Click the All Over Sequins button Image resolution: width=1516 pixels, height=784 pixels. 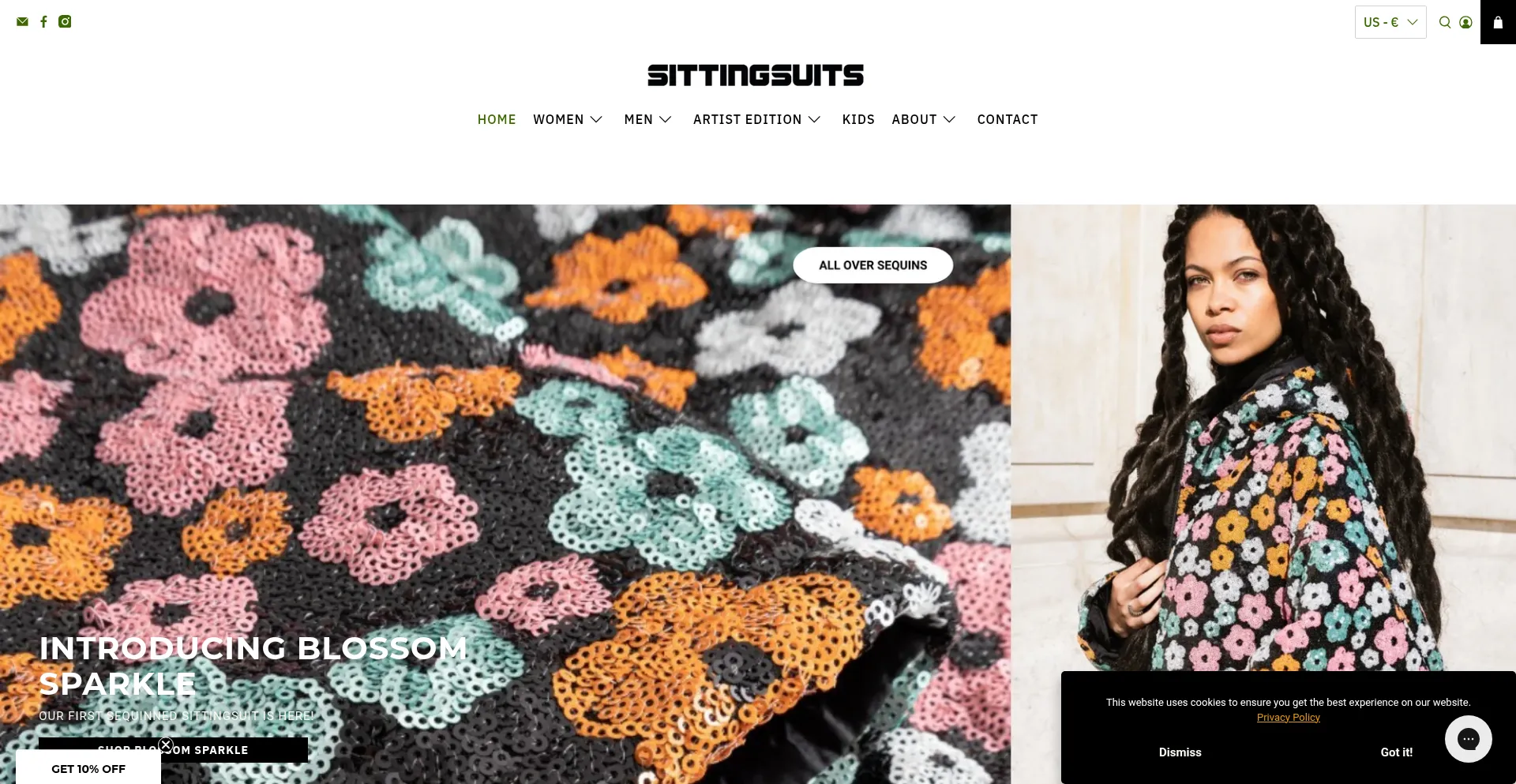tap(872, 265)
